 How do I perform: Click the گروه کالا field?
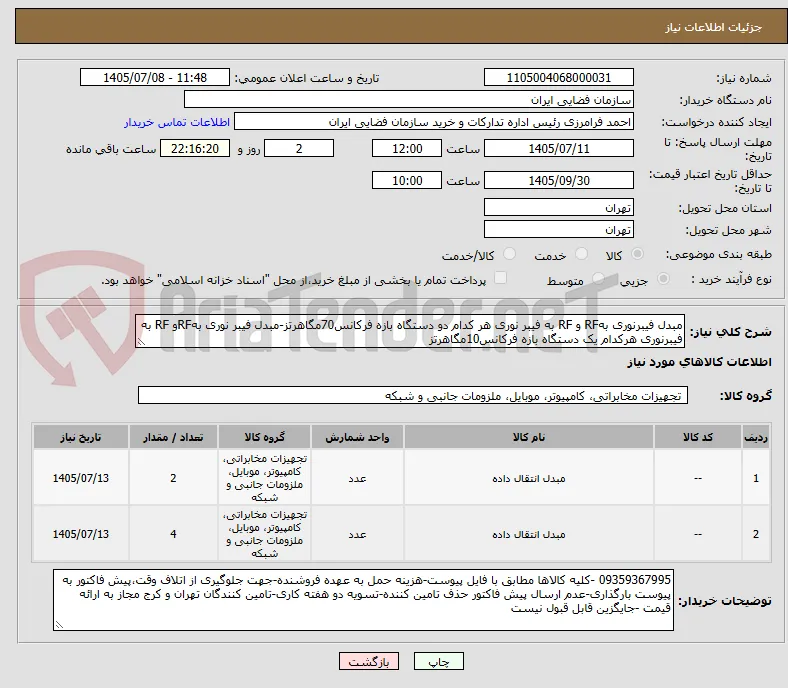pos(413,396)
